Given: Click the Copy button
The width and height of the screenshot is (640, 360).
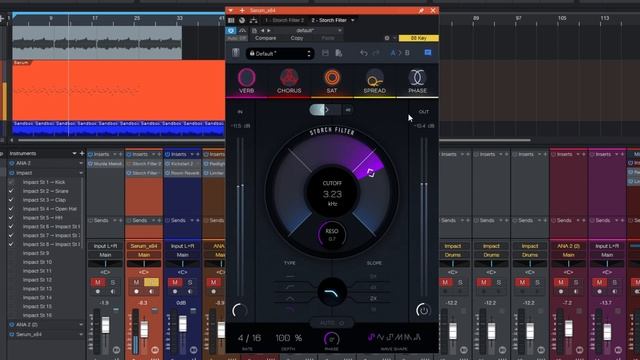Looking at the screenshot, I should tap(297, 38).
